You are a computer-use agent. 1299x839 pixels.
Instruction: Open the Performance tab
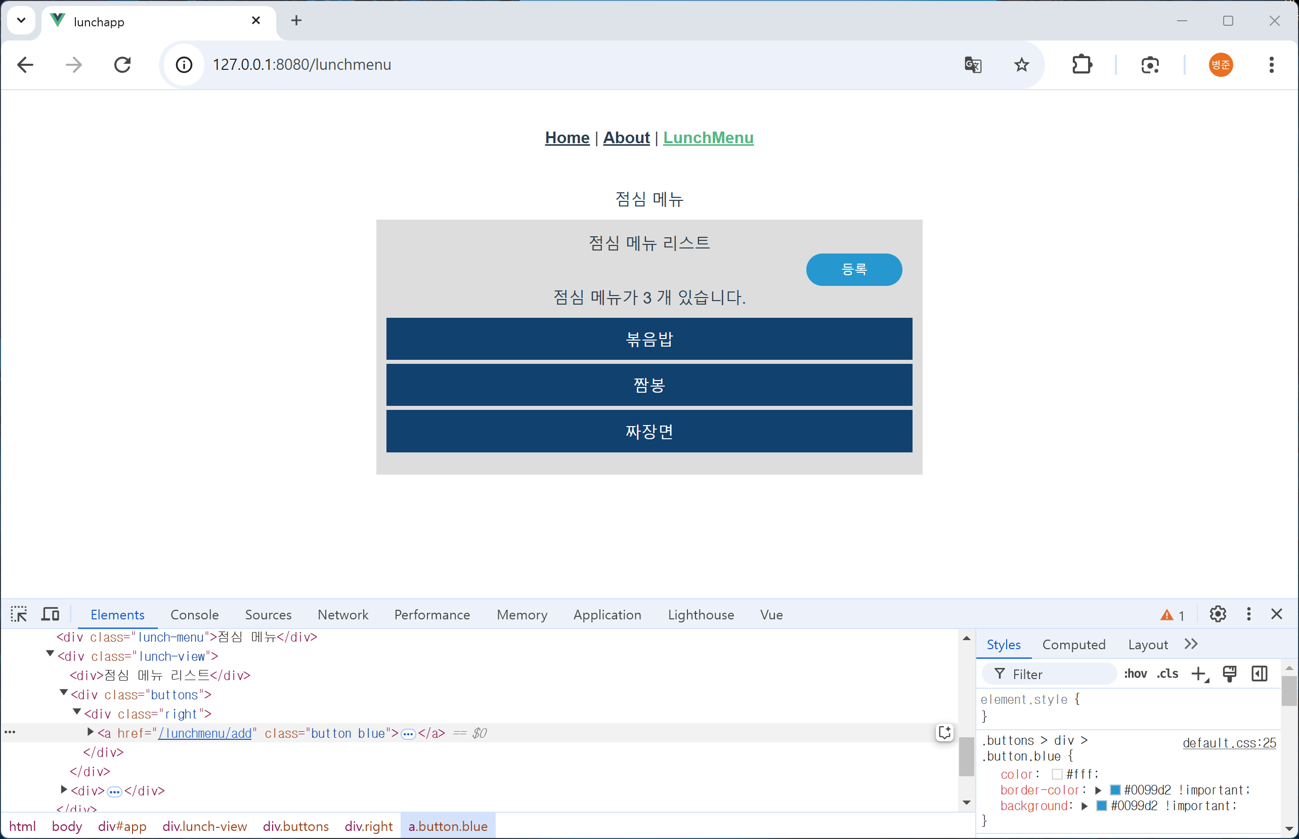[x=432, y=615]
